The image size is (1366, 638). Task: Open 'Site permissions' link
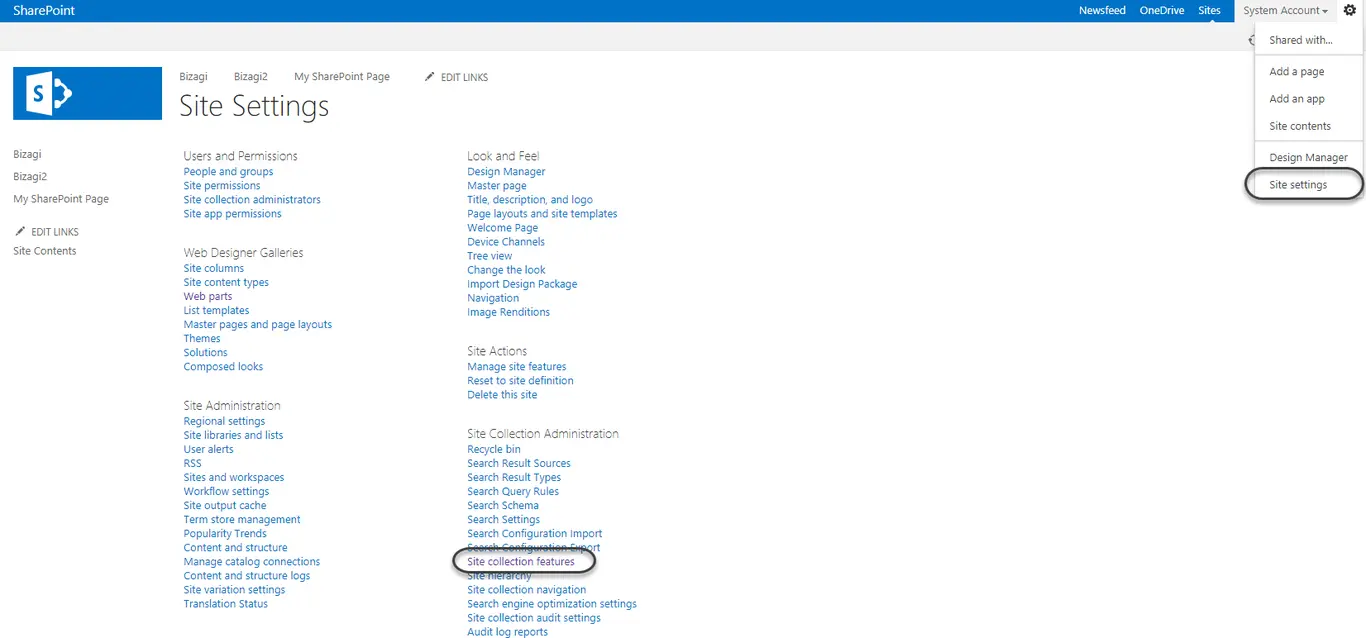point(222,186)
